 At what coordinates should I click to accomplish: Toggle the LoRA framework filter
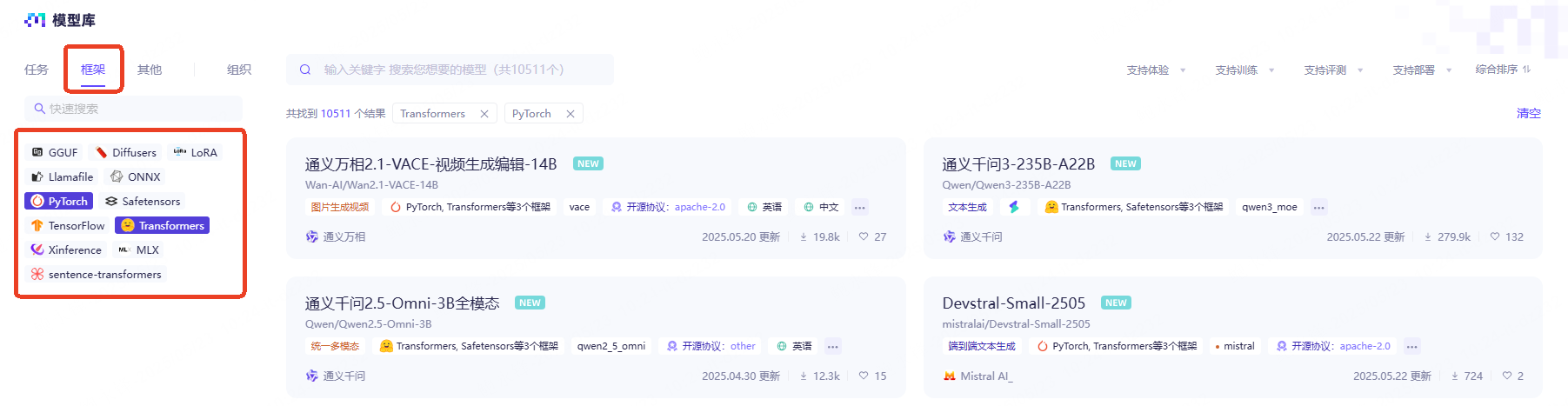click(195, 152)
